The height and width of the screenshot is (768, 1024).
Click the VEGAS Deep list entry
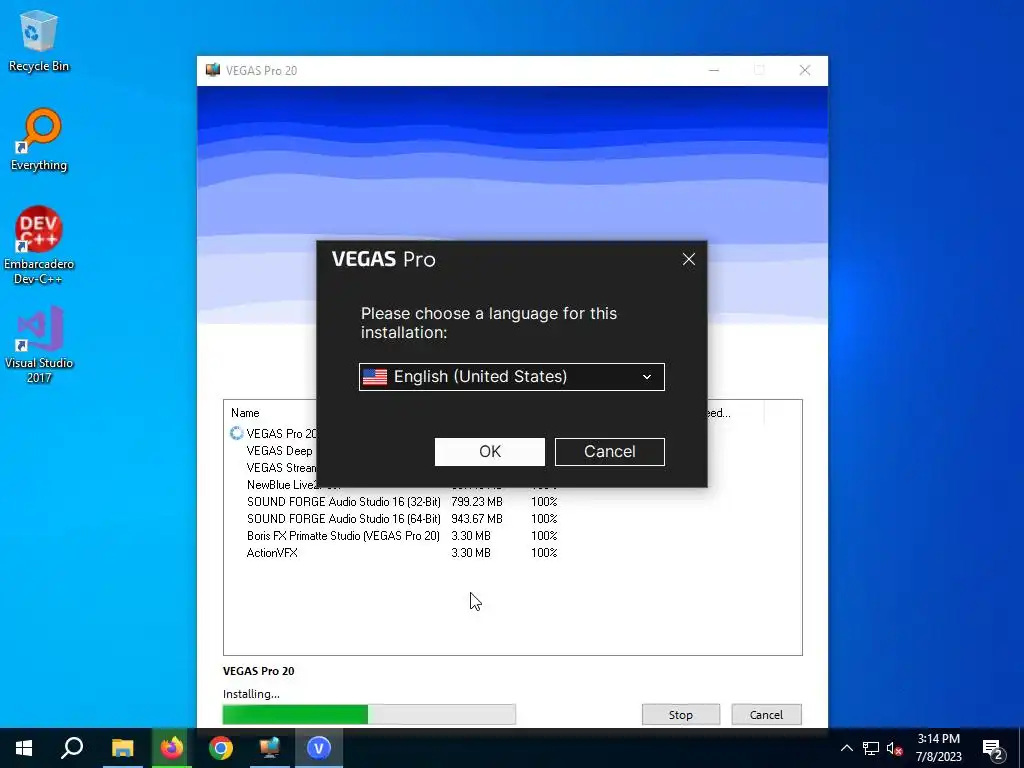(280, 451)
